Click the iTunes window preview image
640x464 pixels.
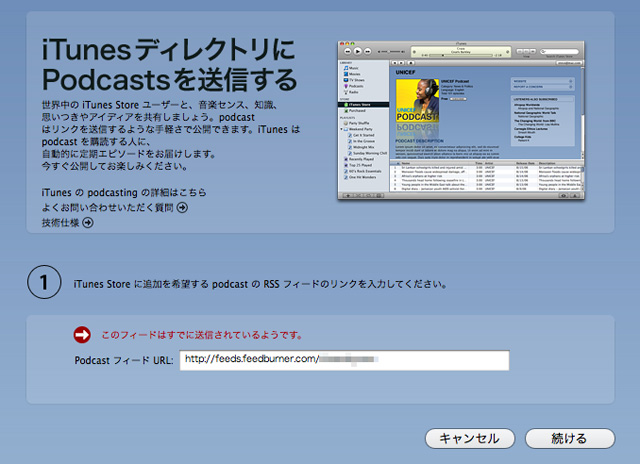[461, 120]
